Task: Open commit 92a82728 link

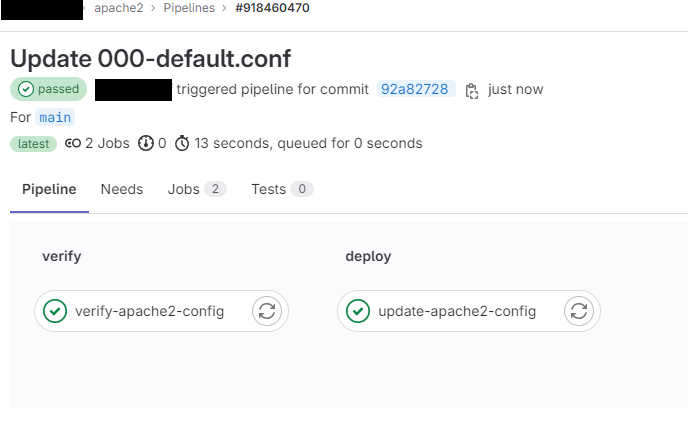Action: tap(415, 89)
